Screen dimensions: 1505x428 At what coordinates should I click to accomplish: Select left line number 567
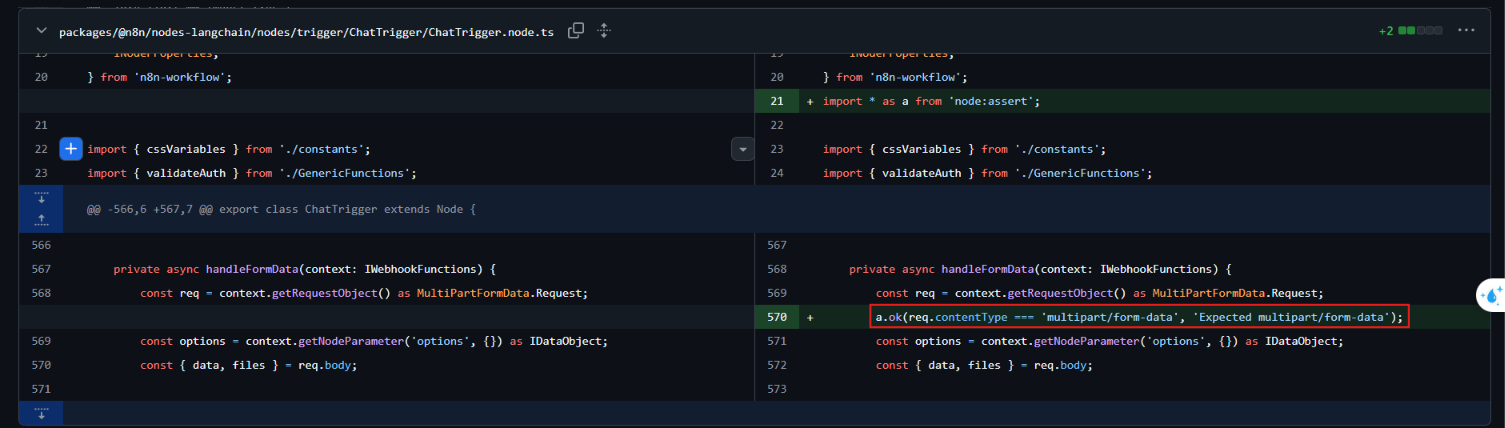point(41,269)
